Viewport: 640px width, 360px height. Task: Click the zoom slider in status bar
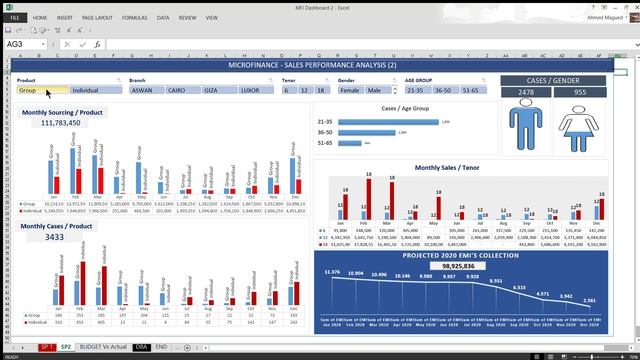[592, 357]
